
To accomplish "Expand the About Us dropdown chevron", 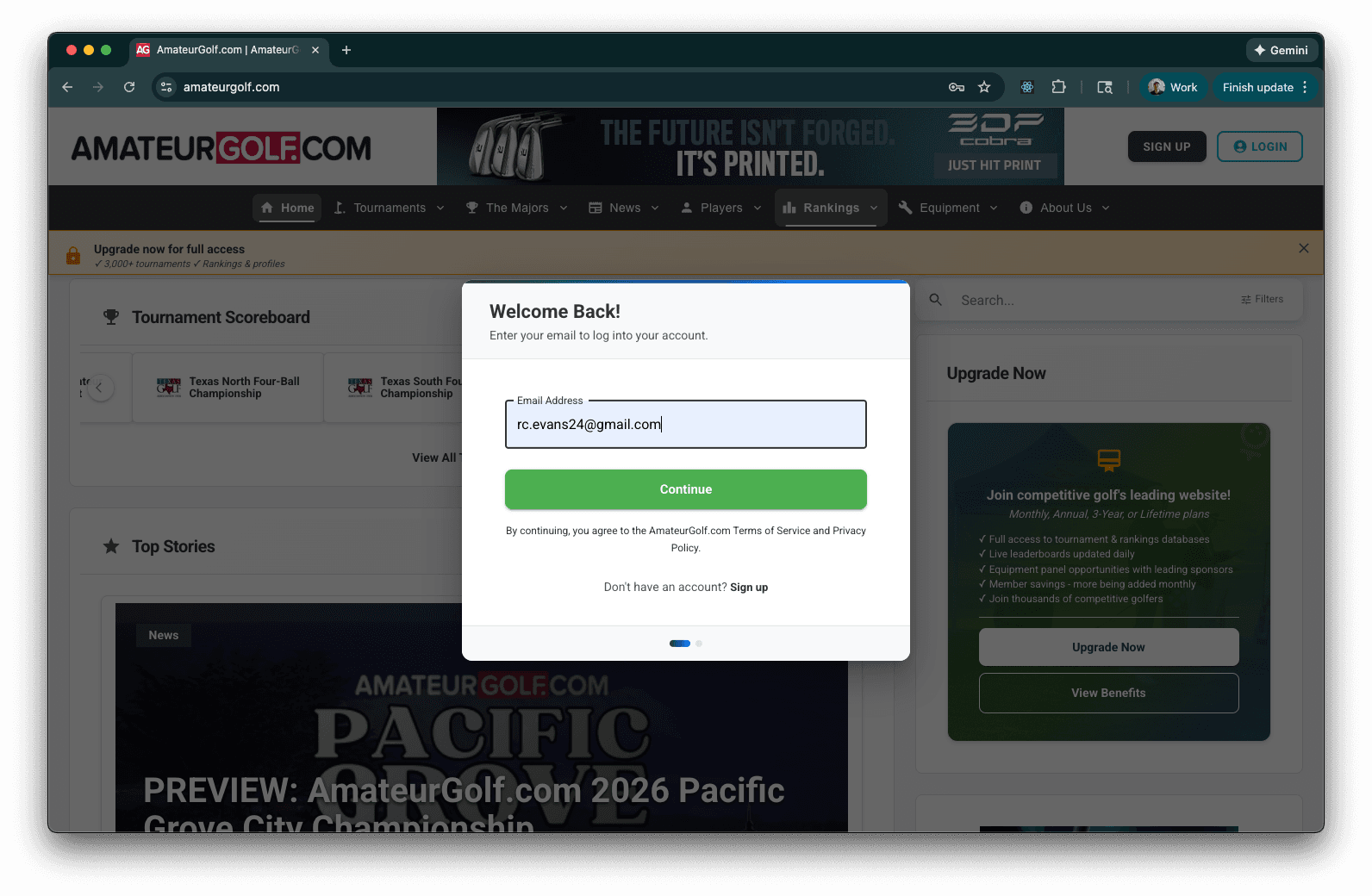I will (1106, 208).
